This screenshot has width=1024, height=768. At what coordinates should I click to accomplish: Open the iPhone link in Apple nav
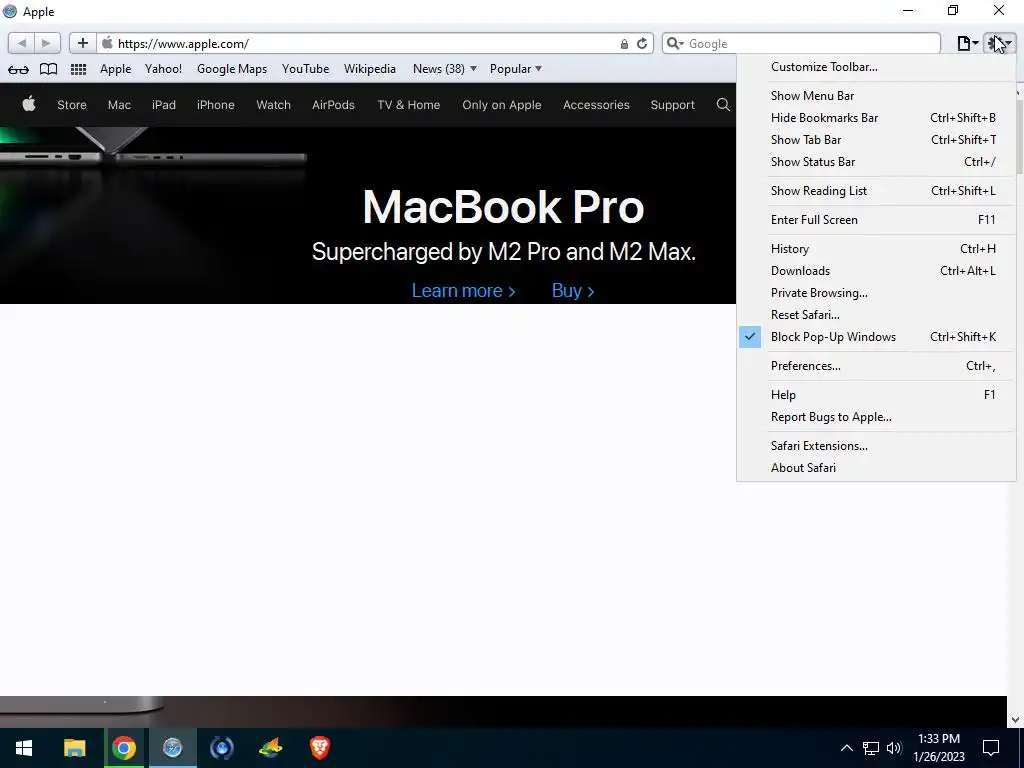(x=216, y=104)
